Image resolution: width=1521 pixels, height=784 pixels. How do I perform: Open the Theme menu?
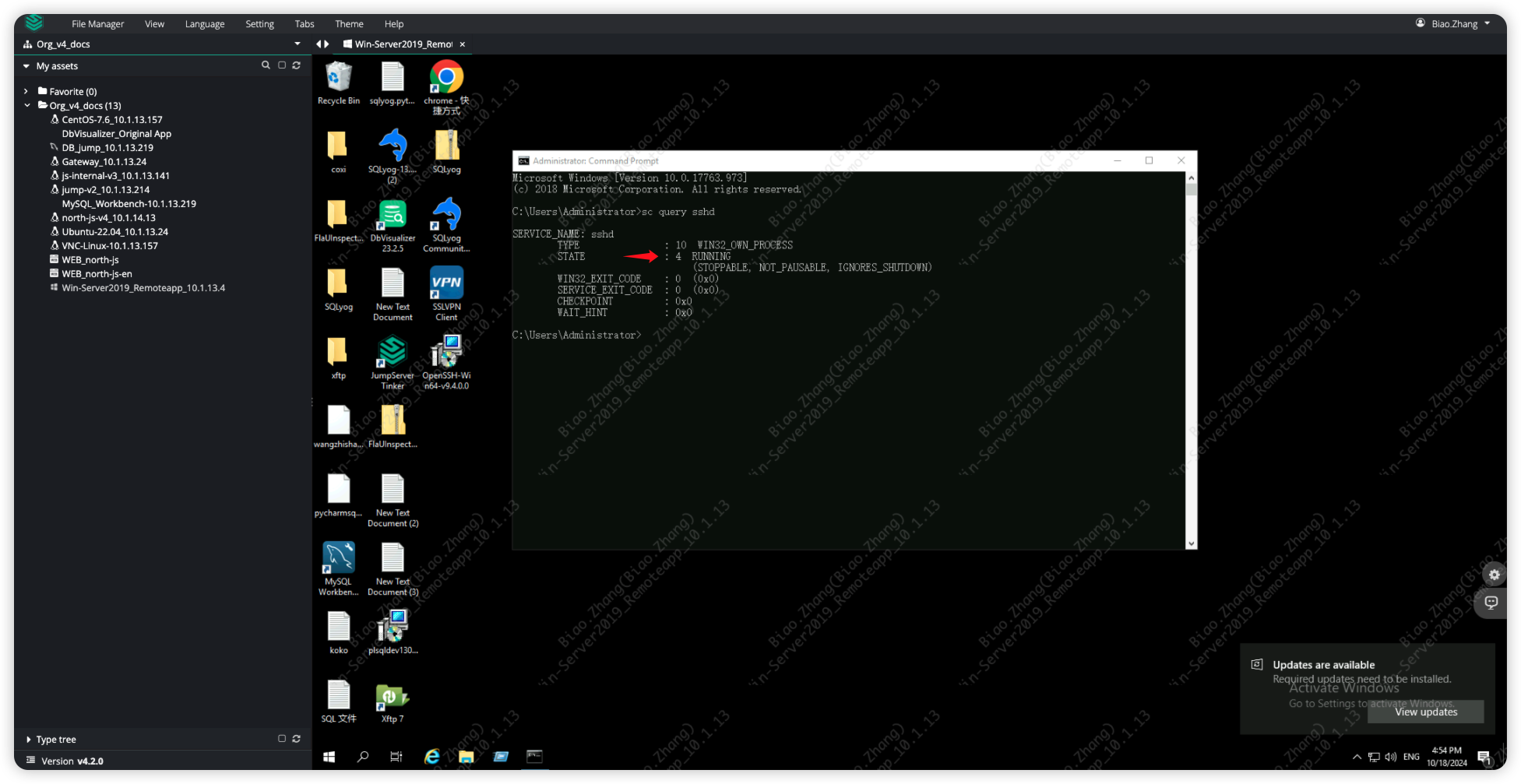pos(349,24)
